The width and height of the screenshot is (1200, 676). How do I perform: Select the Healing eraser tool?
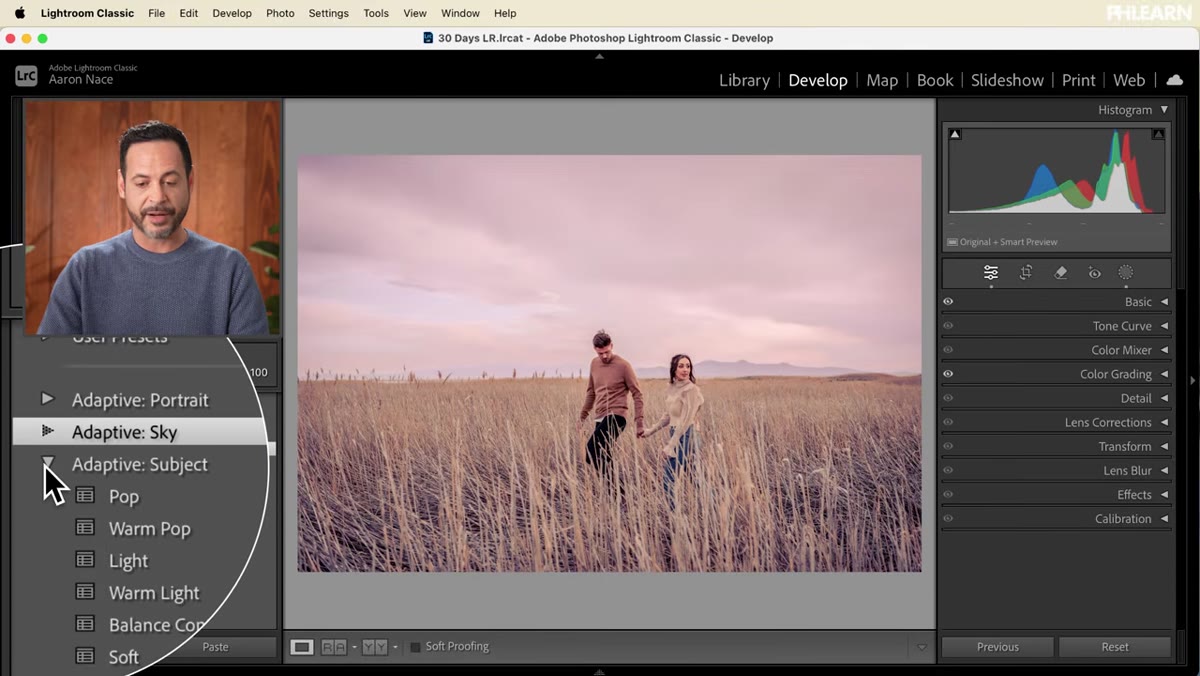[x=1061, y=273]
